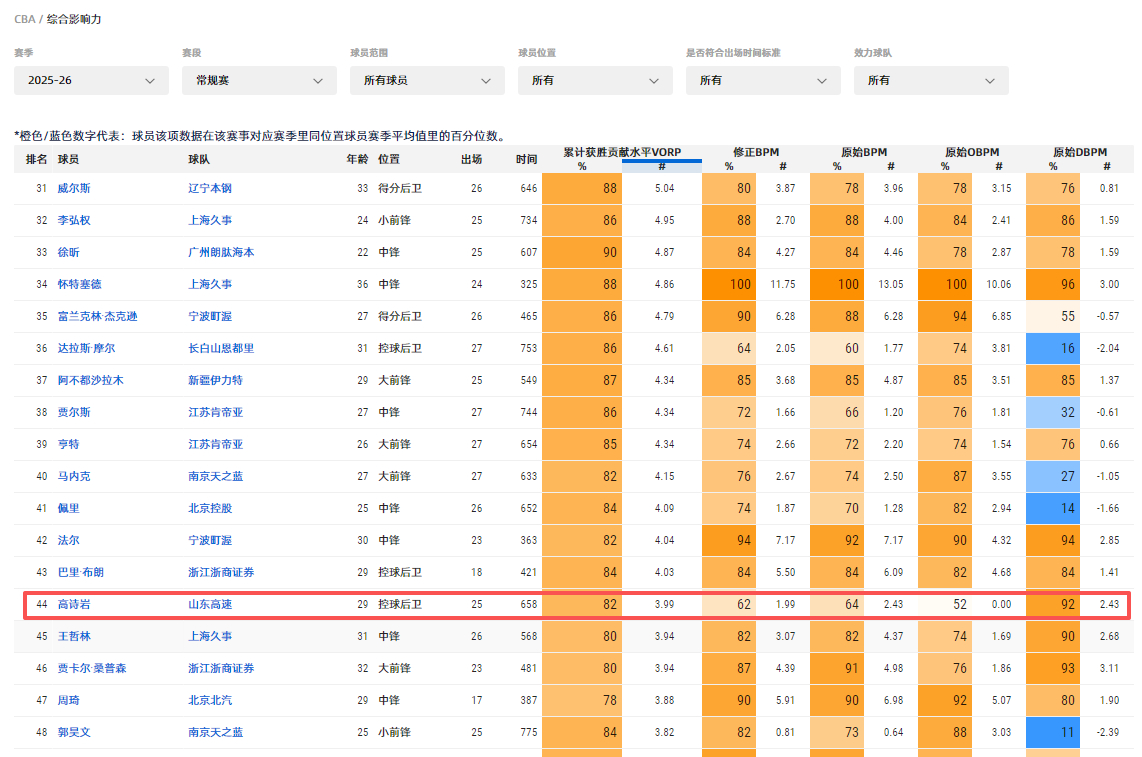
Task: Open team 北京北汽 link
Action: click(x=210, y=701)
